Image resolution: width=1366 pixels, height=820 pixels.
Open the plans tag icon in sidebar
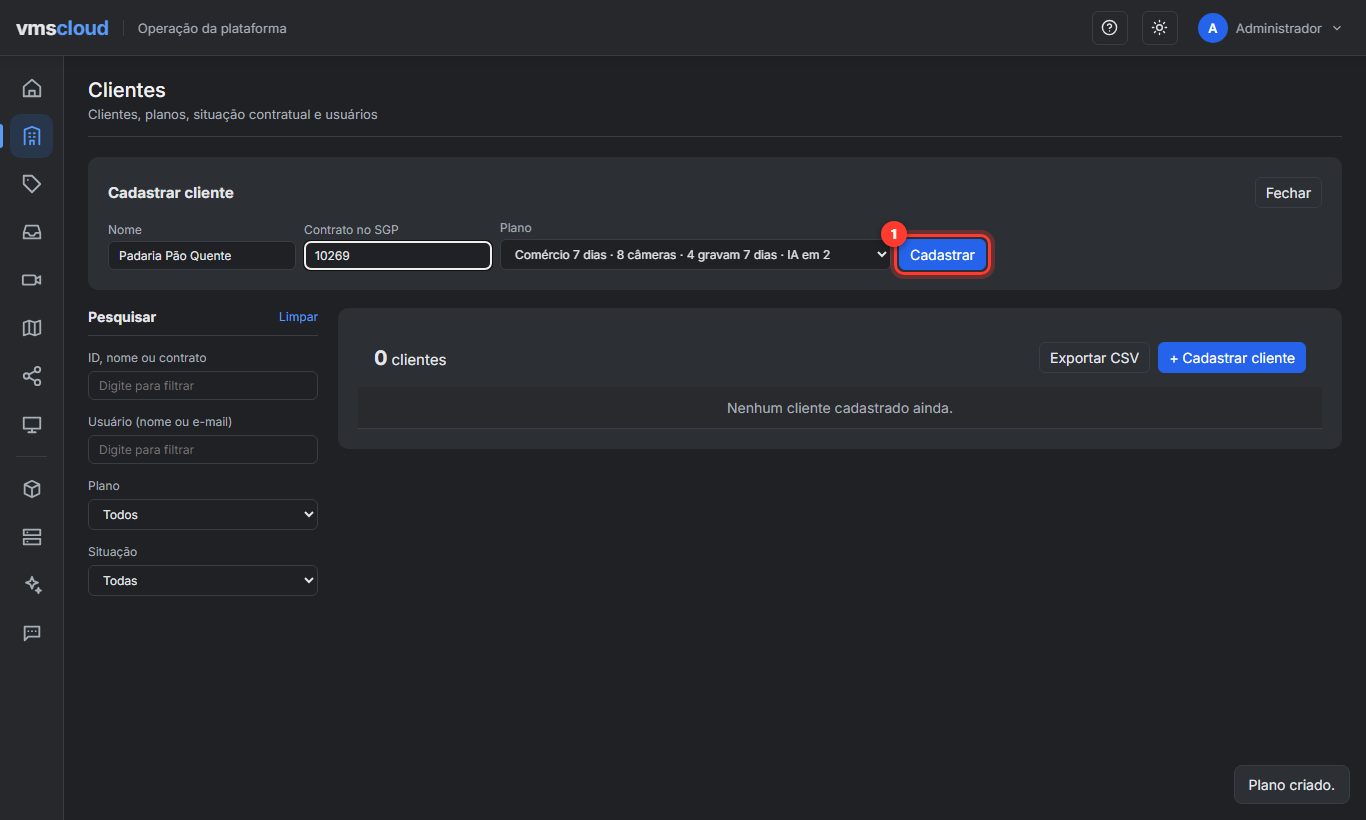tap(32, 184)
